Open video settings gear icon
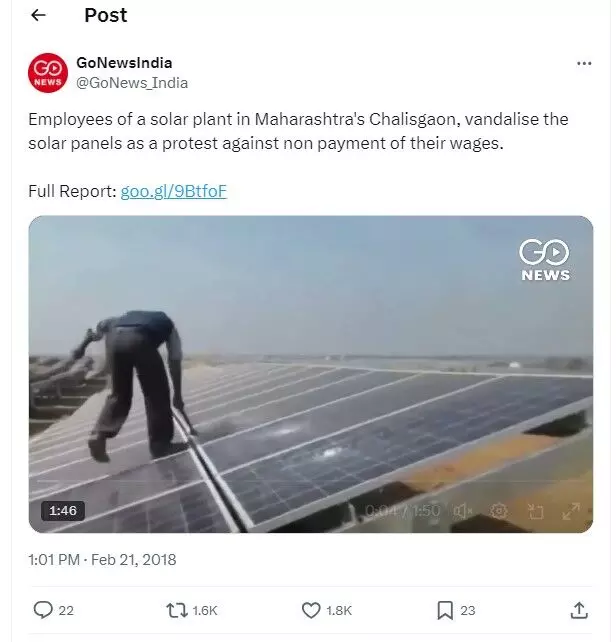Viewport: 616px width, 642px height. click(x=498, y=511)
